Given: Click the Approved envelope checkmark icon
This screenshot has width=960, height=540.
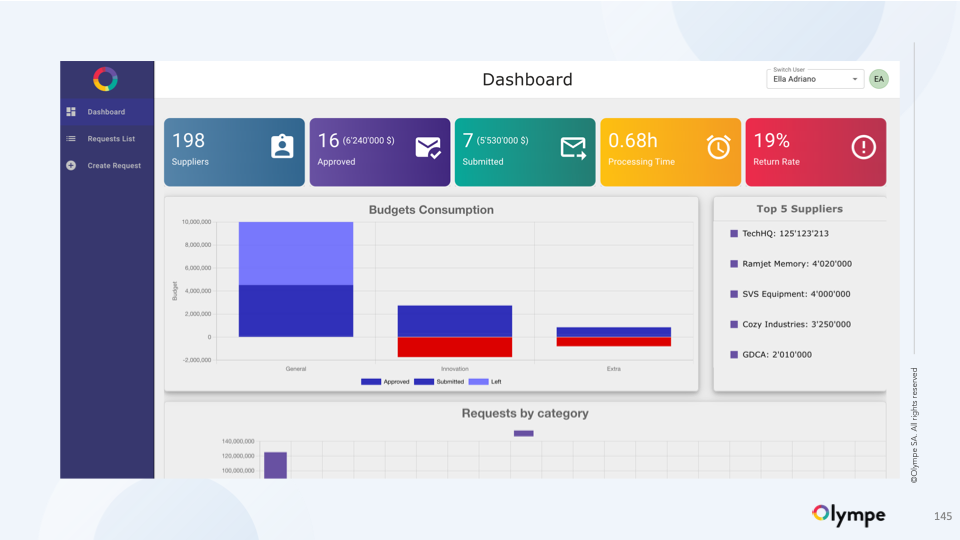Looking at the screenshot, I should click(x=428, y=148).
